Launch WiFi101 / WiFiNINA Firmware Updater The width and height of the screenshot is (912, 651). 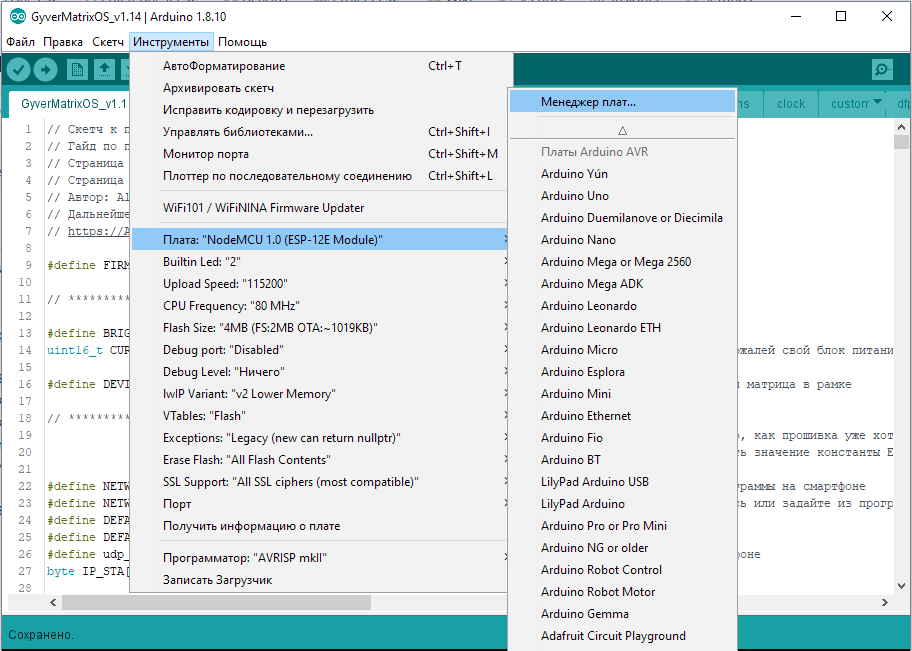coord(320,208)
